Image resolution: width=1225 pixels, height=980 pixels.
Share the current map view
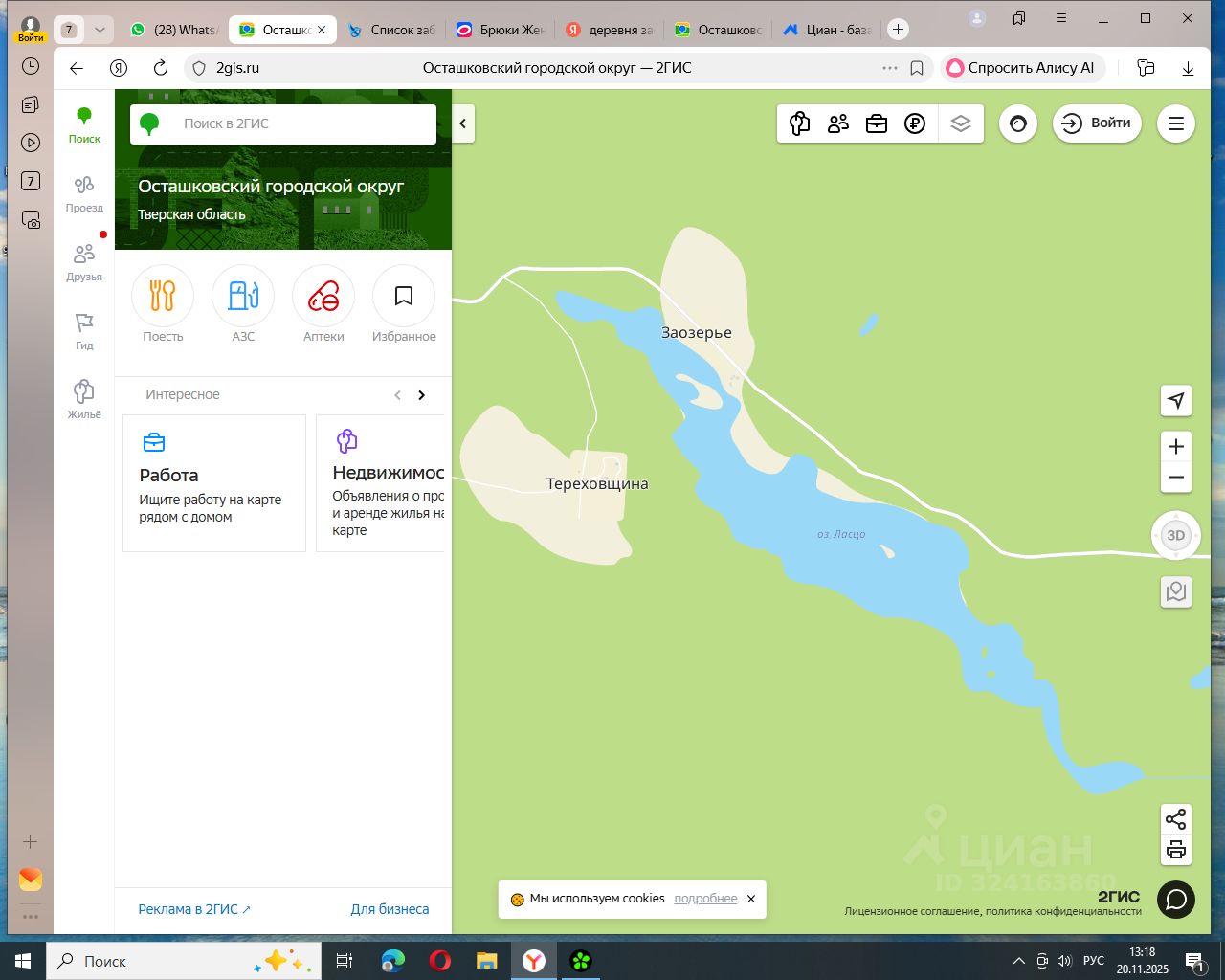tap(1176, 819)
